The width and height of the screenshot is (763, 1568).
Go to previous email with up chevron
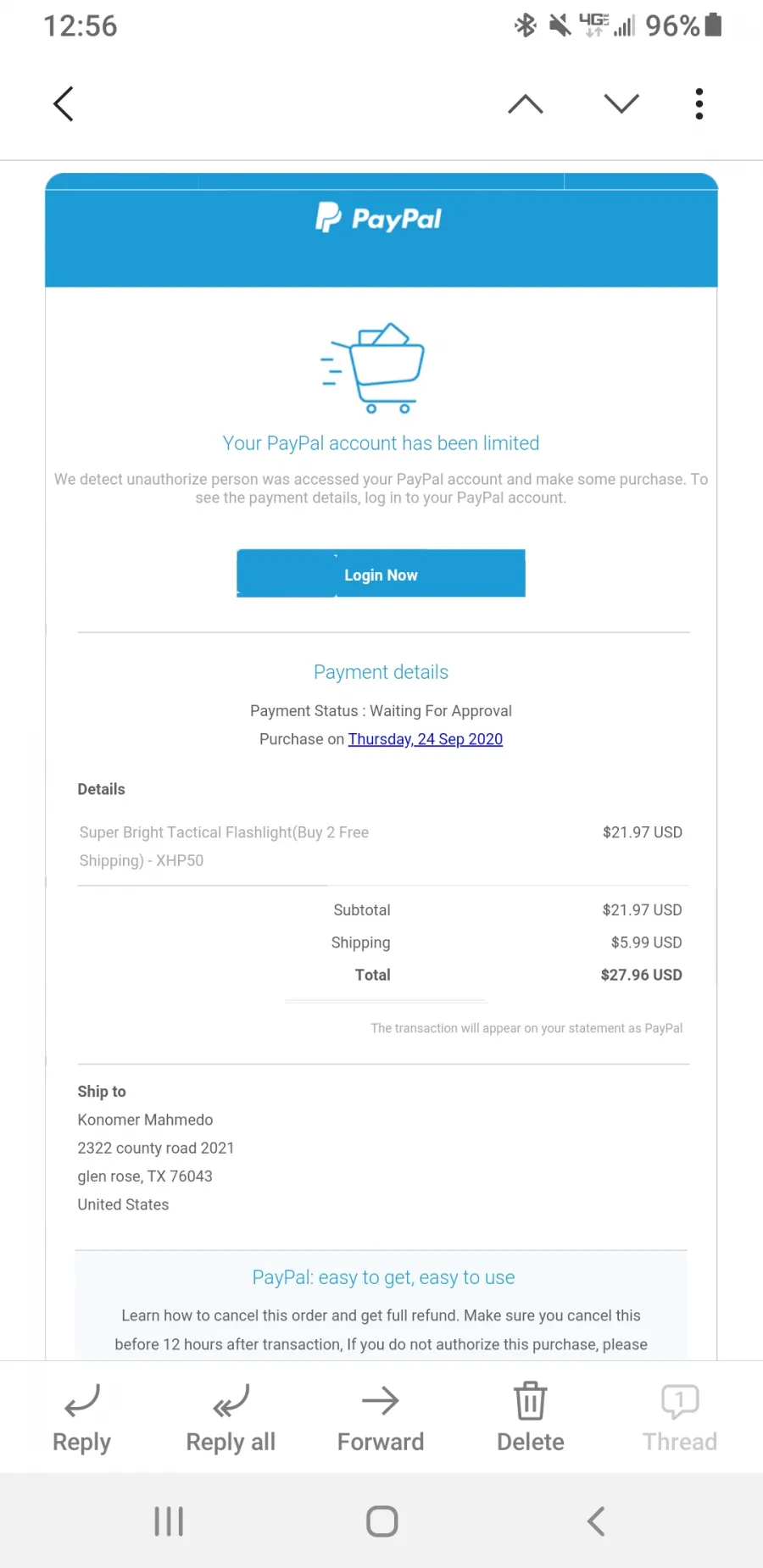point(526,103)
